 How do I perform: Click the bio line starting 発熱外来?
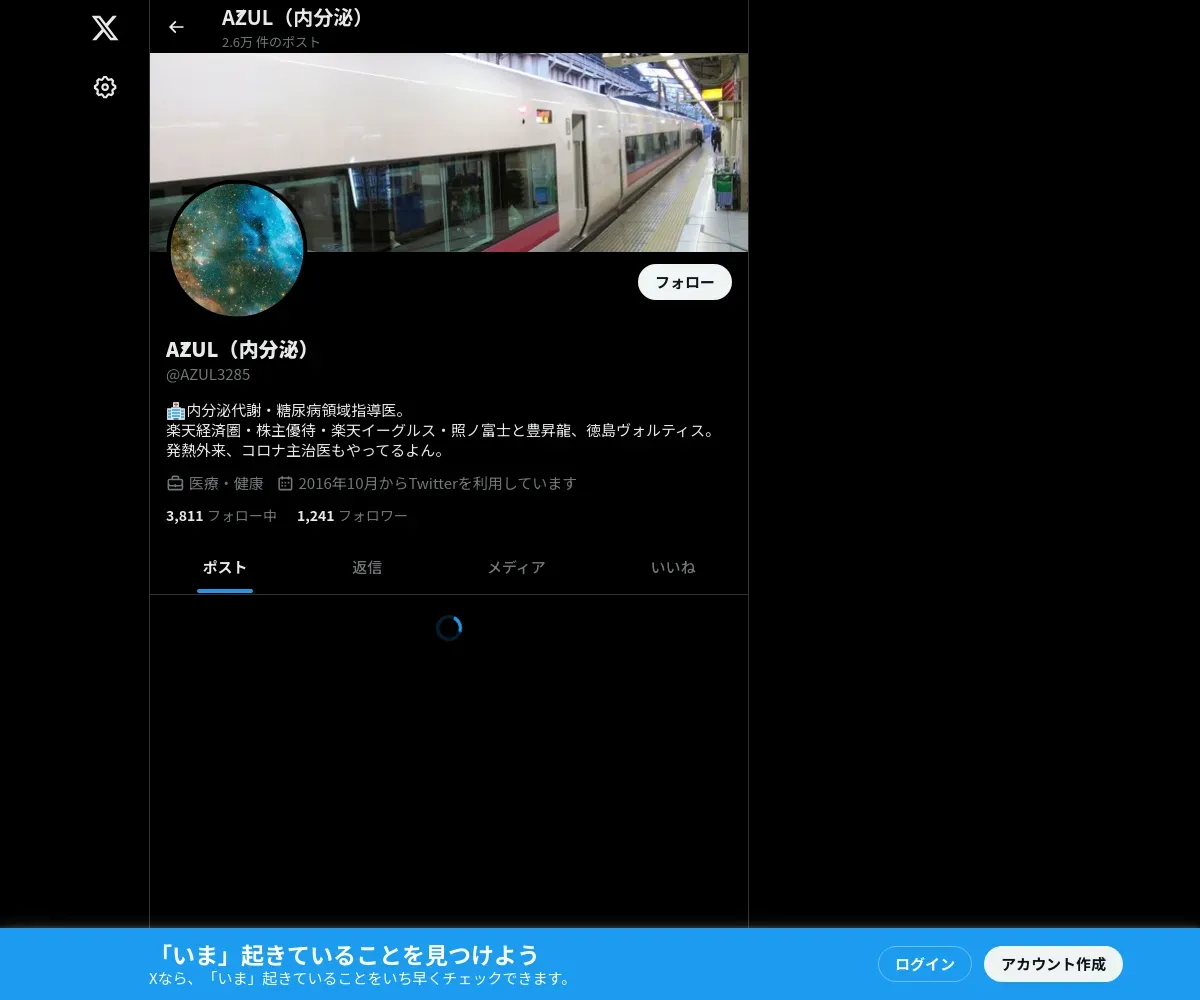305,451
